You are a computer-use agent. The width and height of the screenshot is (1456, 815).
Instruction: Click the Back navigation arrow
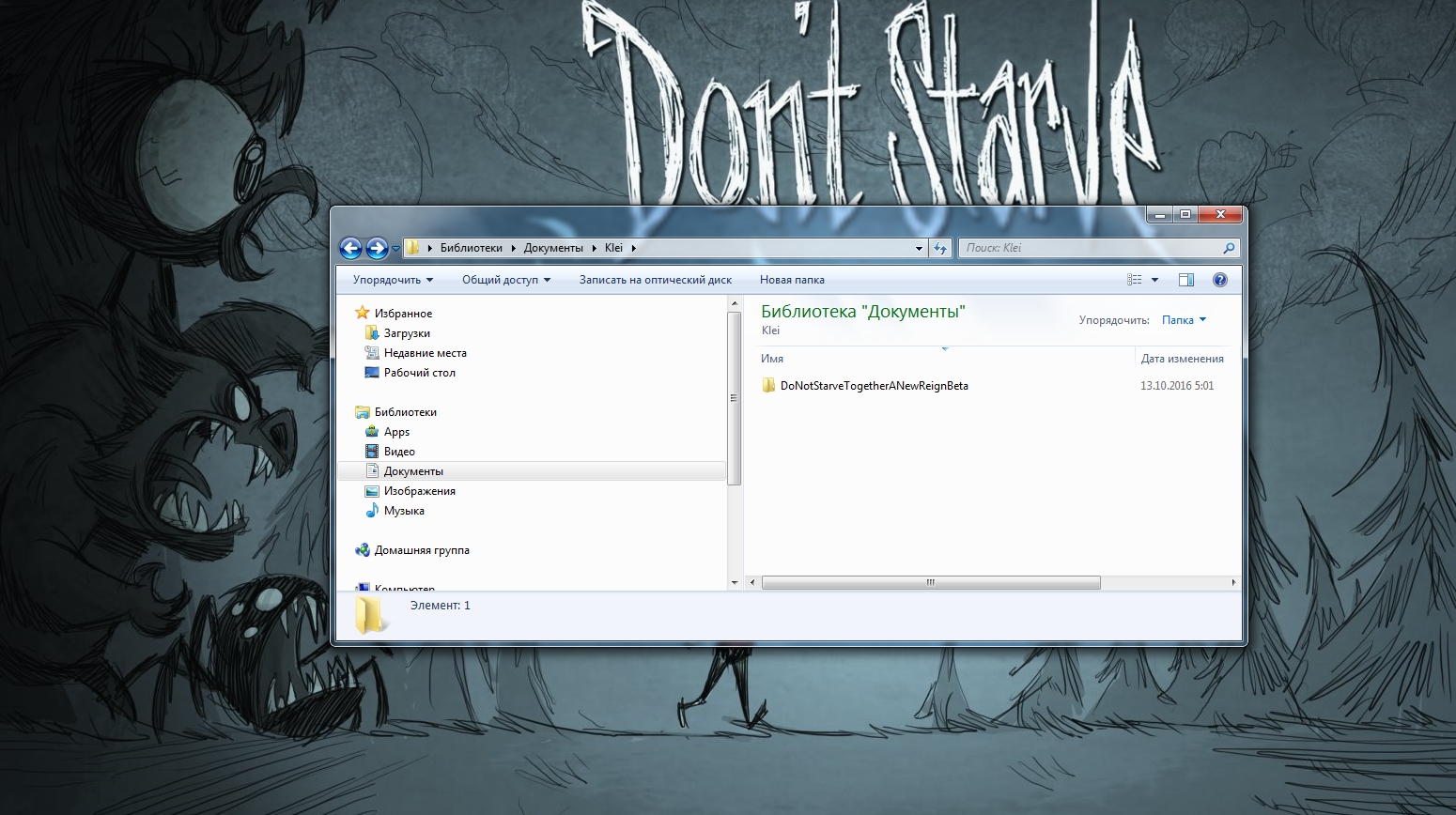(350, 248)
